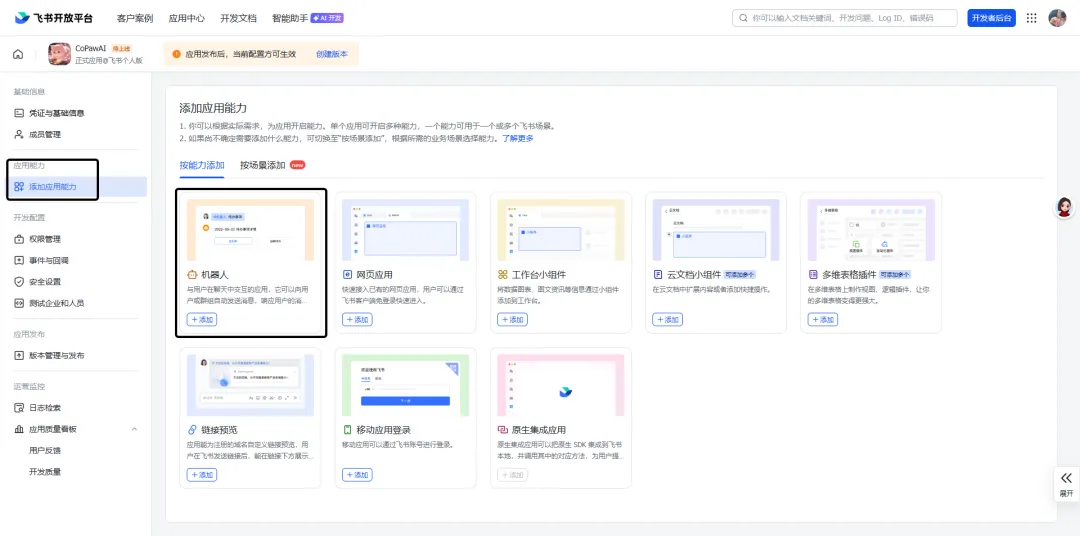Click the 待上线 status tag

tap(122, 48)
